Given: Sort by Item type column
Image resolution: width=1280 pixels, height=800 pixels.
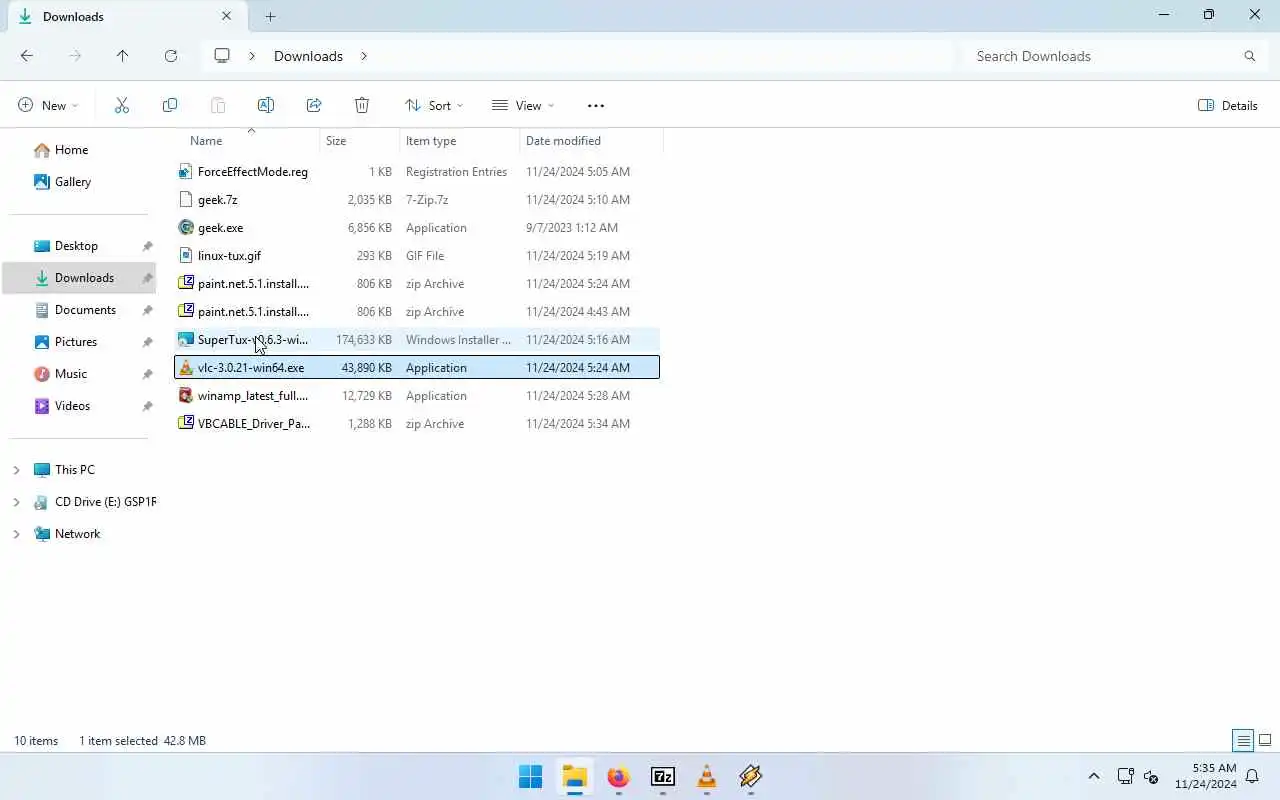Looking at the screenshot, I should click(x=460, y=141).
